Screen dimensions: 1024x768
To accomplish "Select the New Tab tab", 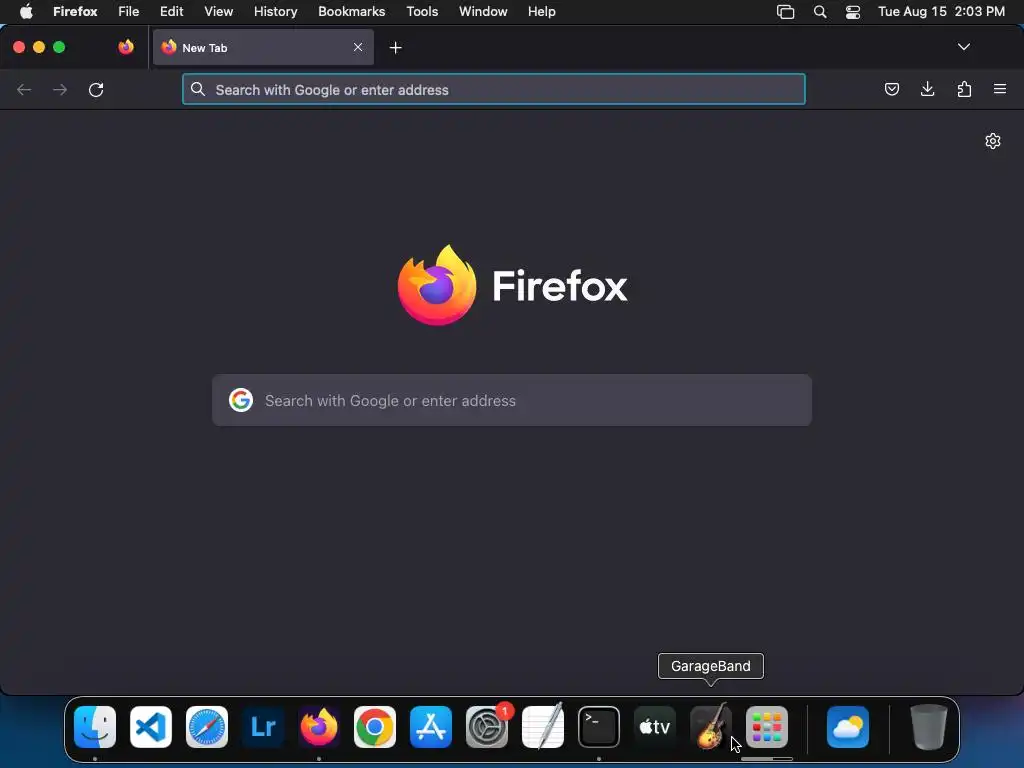I will click(263, 47).
